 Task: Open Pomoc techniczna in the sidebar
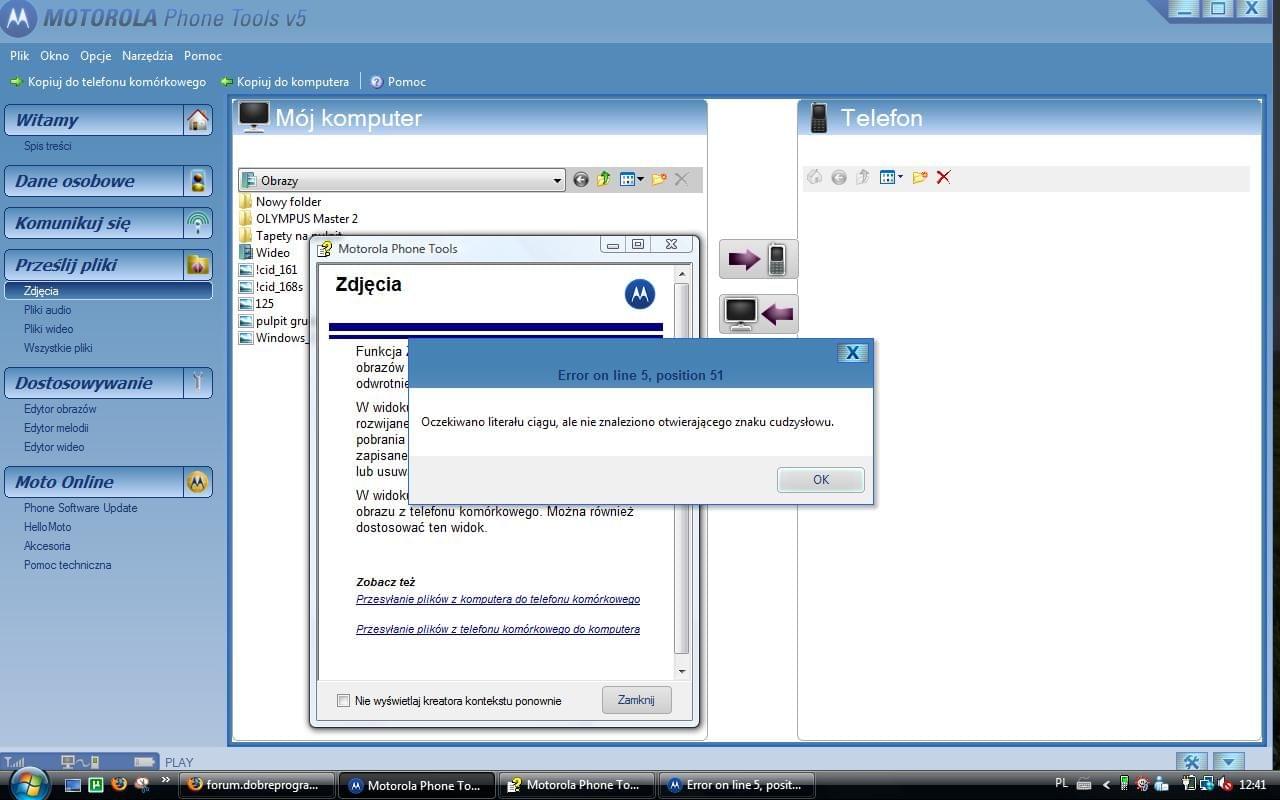coord(68,565)
